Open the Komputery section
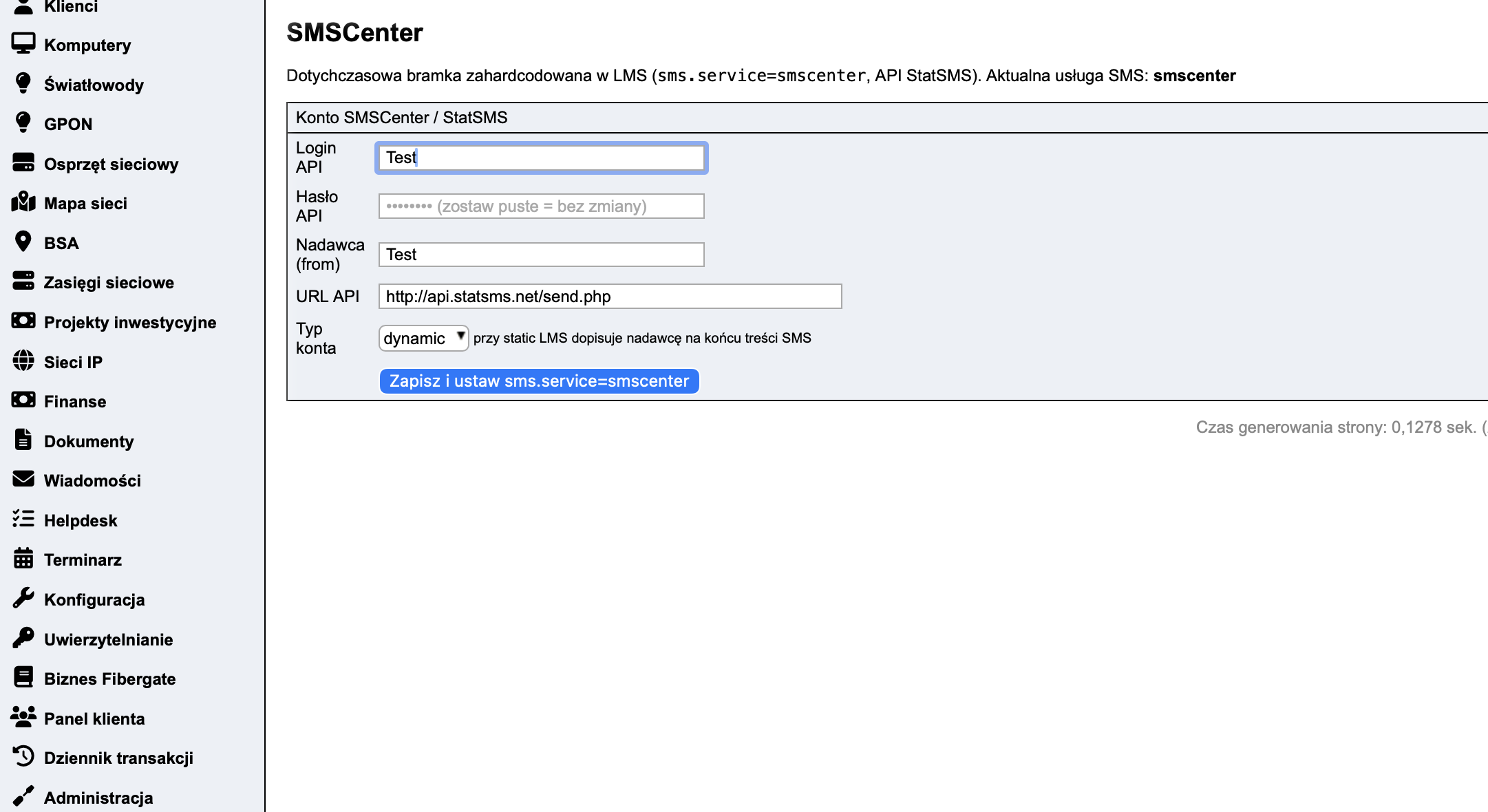 point(87,45)
